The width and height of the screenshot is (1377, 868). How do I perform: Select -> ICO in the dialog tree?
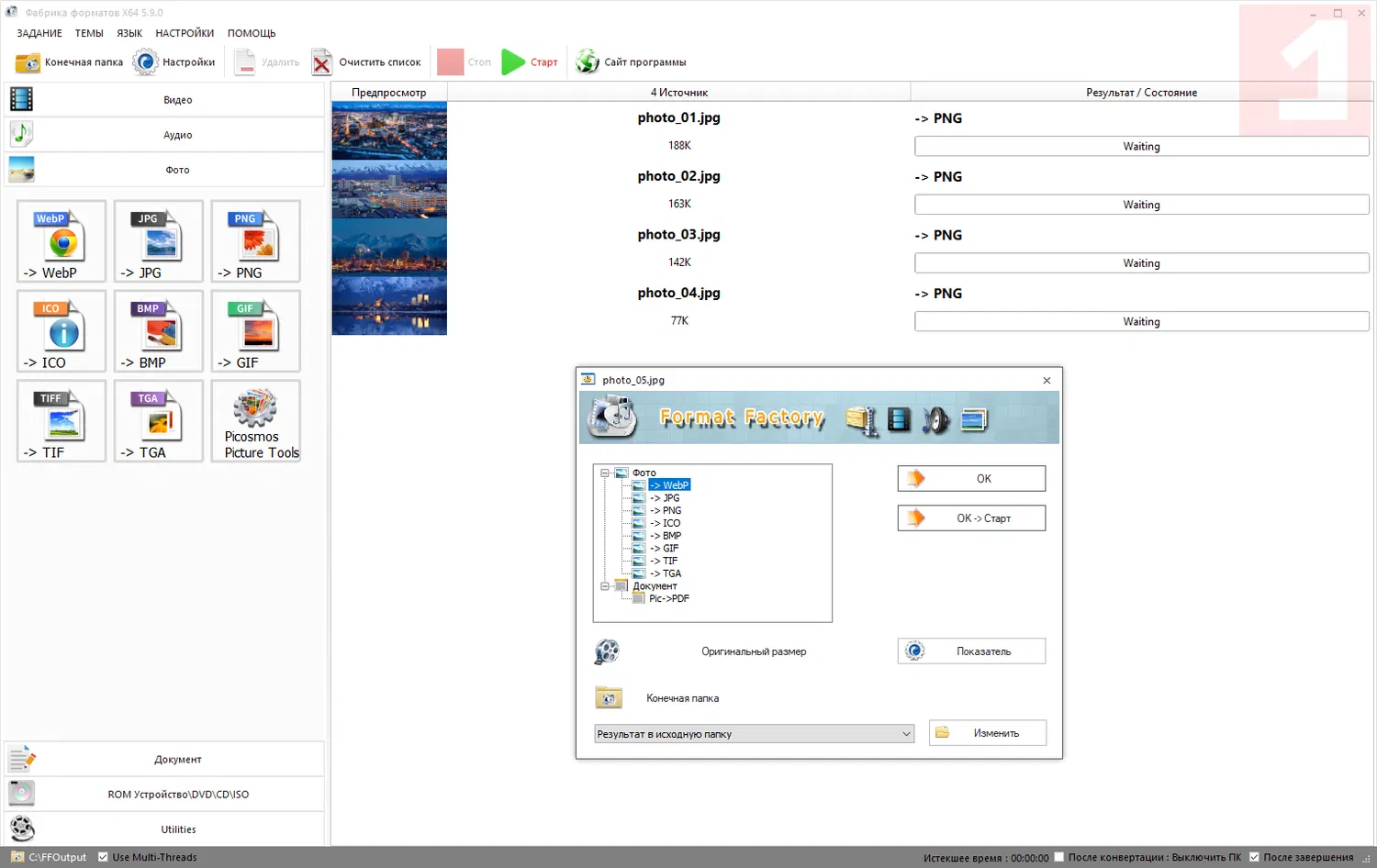[x=666, y=523]
